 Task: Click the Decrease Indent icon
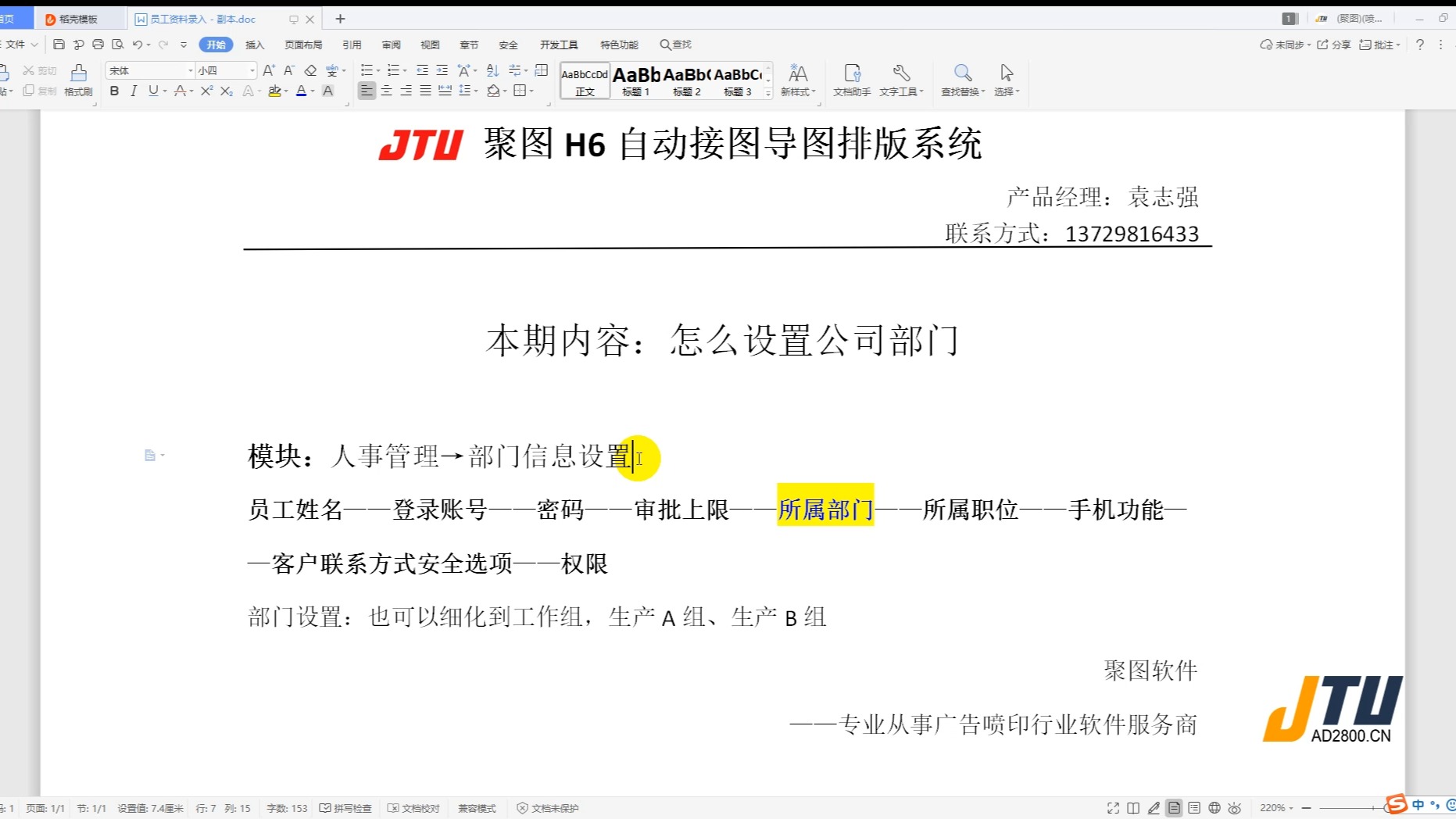click(x=422, y=70)
